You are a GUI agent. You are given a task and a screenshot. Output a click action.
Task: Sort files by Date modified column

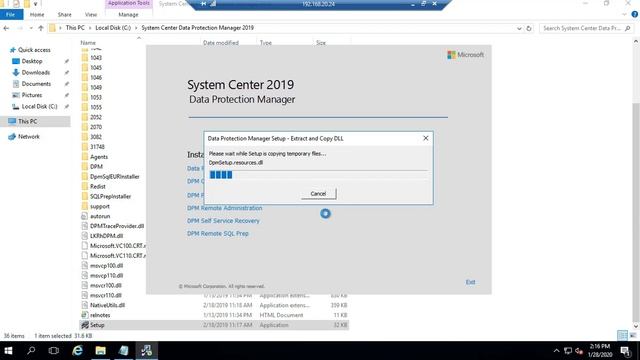point(221,42)
